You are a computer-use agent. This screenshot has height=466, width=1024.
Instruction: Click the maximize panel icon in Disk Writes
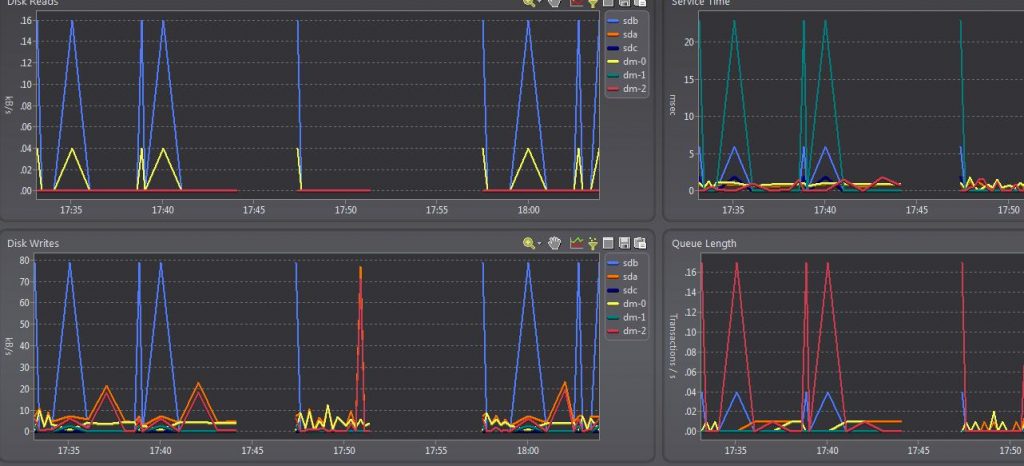click(608, 243)
